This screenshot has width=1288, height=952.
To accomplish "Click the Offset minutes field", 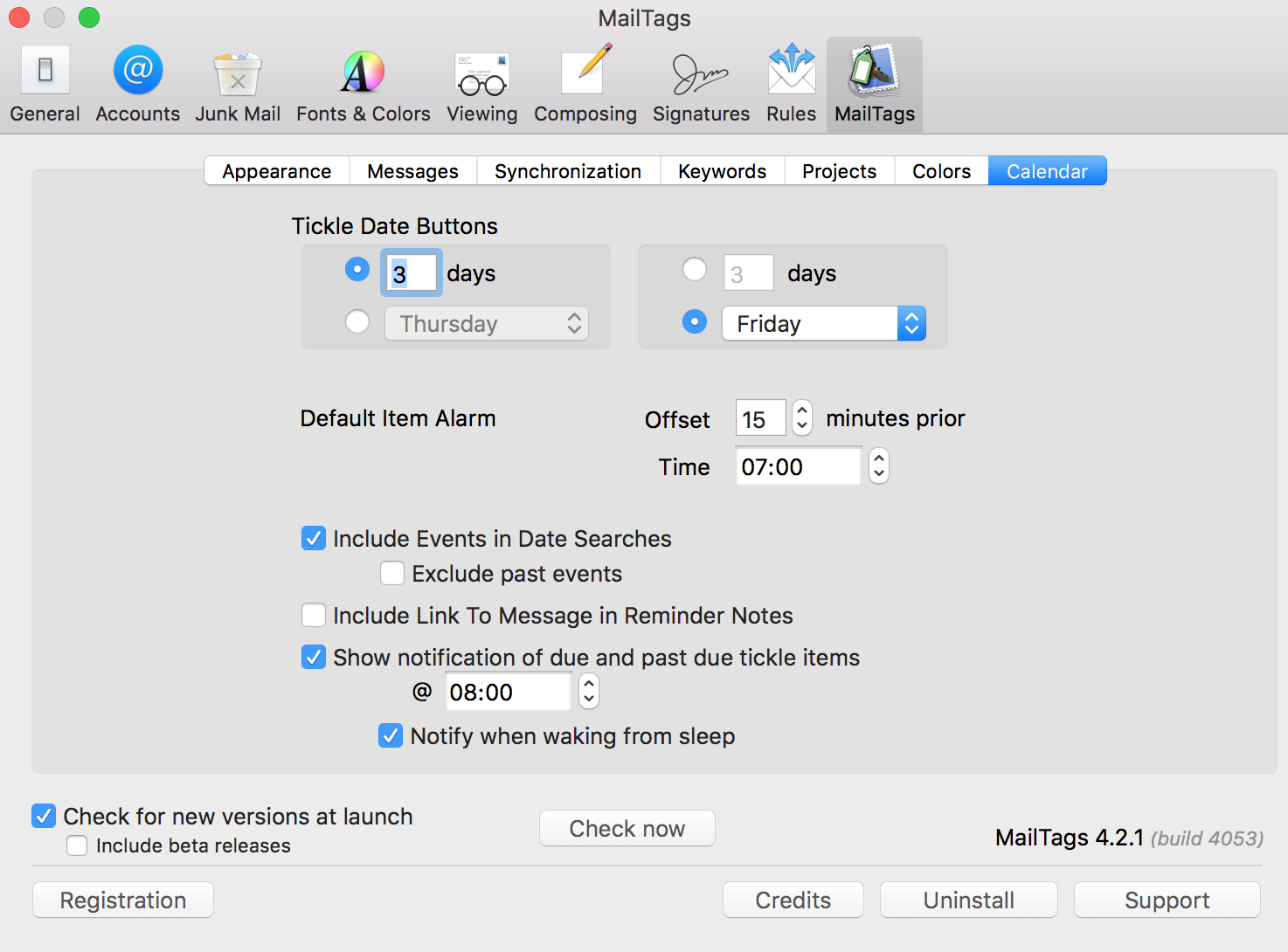I will coord(761,419).
